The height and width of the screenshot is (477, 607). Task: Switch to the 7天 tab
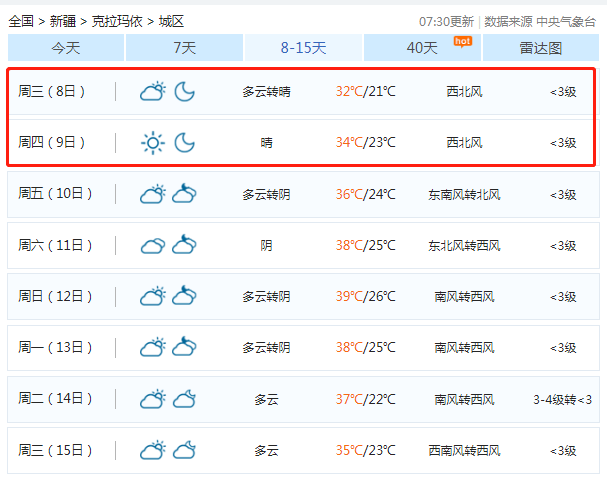click(x=185, y=48)
